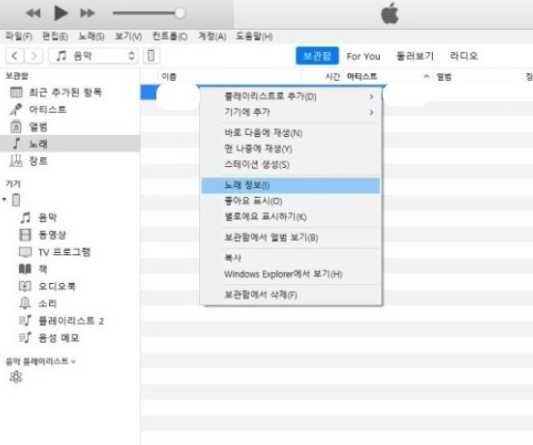The width and height of the screenshot is (533, 445).
Task: Click the bell icon beside 소리
Action: point(25,303)
